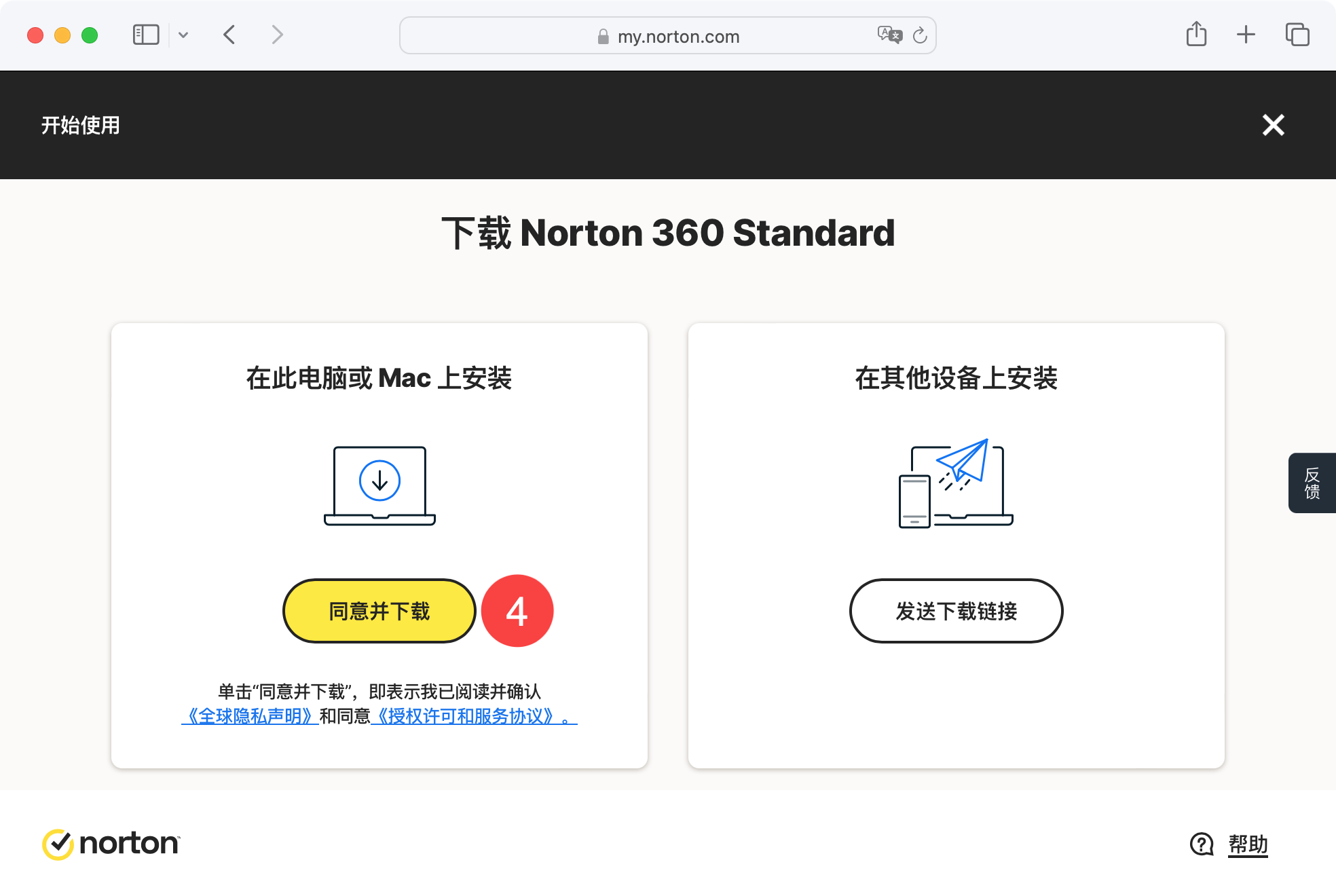Open the 全球隐私声明 link

click(x=250, y=716)
